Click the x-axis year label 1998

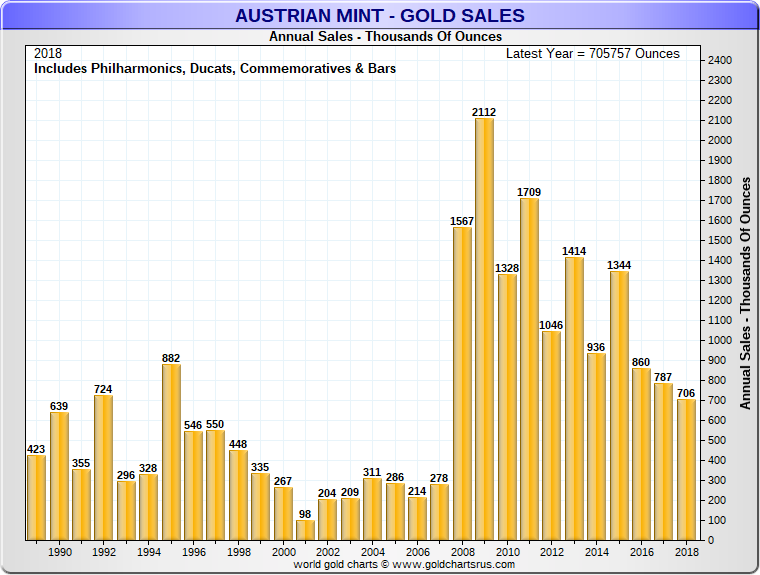point(239,552)
